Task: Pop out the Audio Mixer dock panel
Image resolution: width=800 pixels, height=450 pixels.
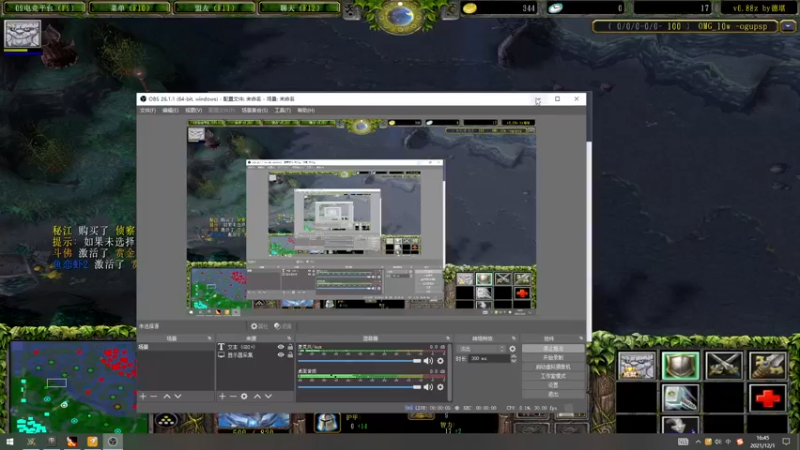Action: (448, 338)
